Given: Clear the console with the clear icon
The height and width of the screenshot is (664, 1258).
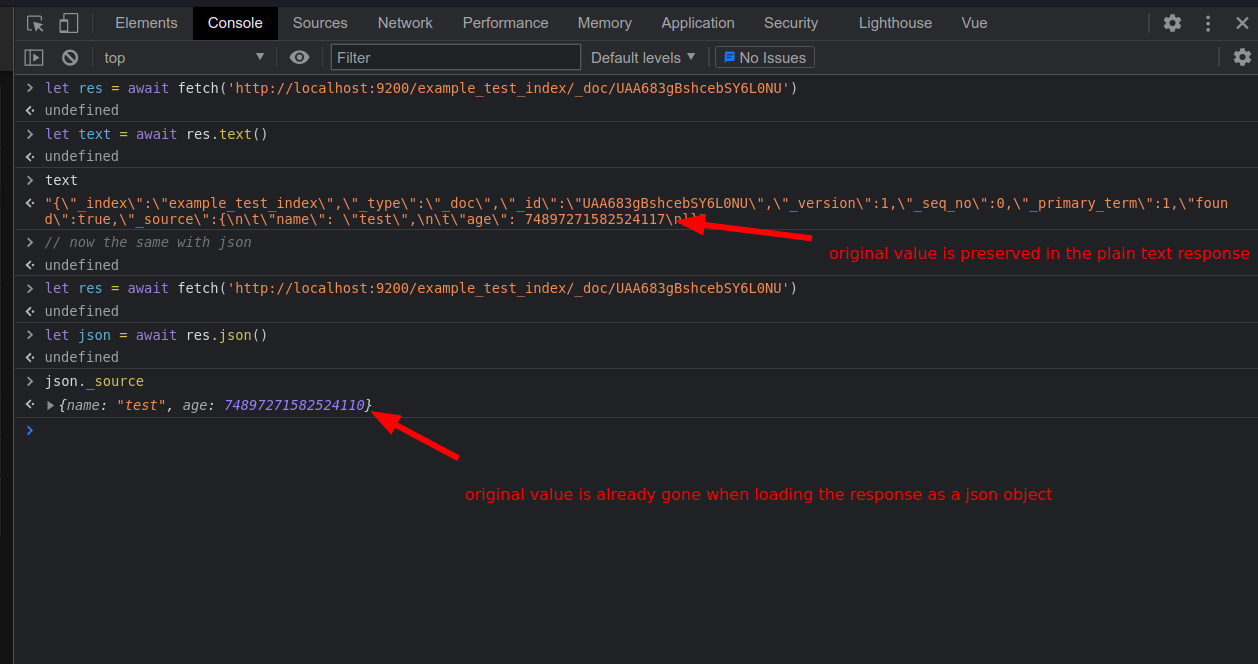Looking at the screenshot, I should pyautogui.click(x=69, y=57).
